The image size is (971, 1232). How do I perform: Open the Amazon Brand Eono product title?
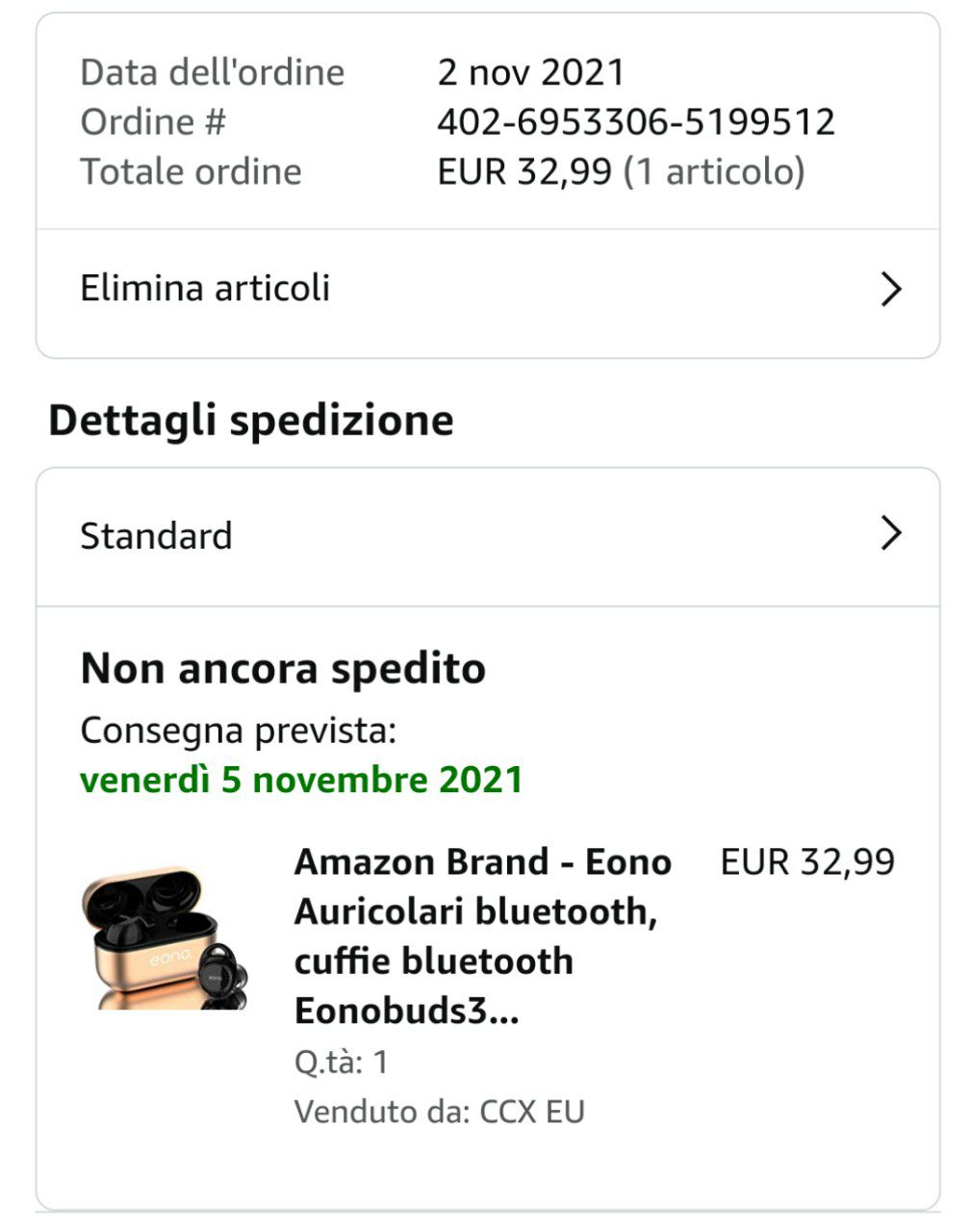[482, 936]
